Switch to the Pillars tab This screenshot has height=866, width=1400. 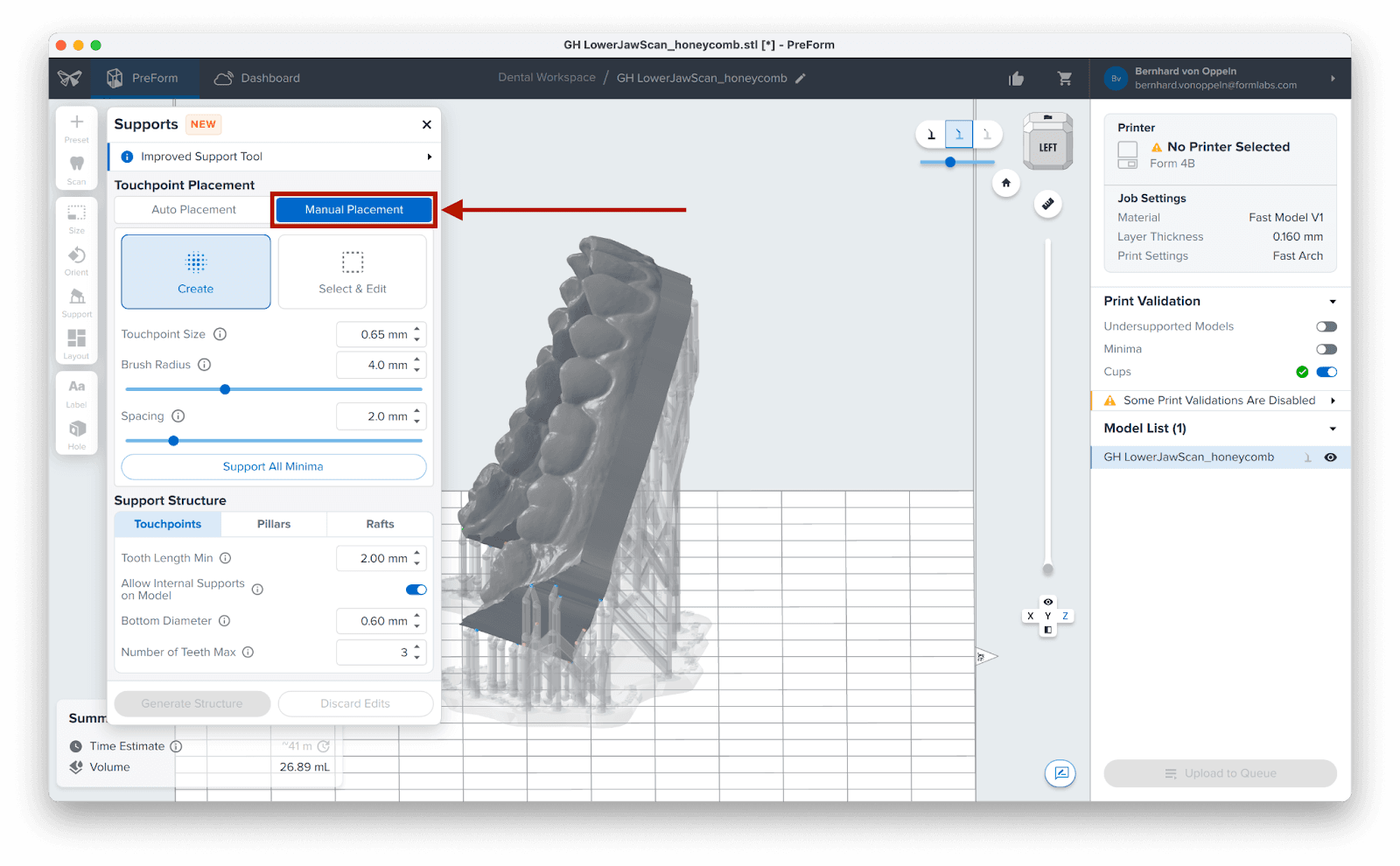click(274, 524)
